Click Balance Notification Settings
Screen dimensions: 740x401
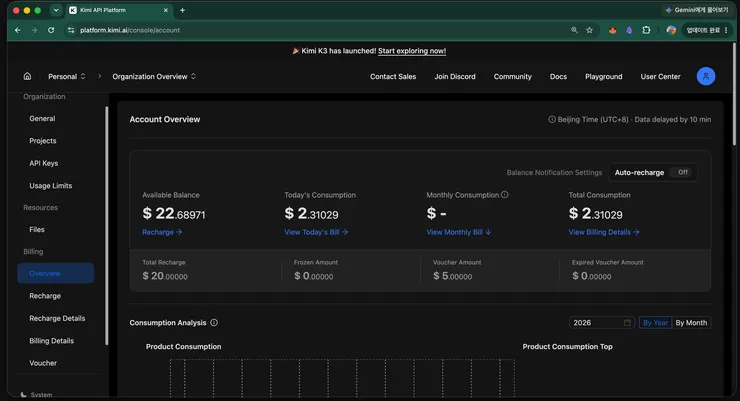554,173
